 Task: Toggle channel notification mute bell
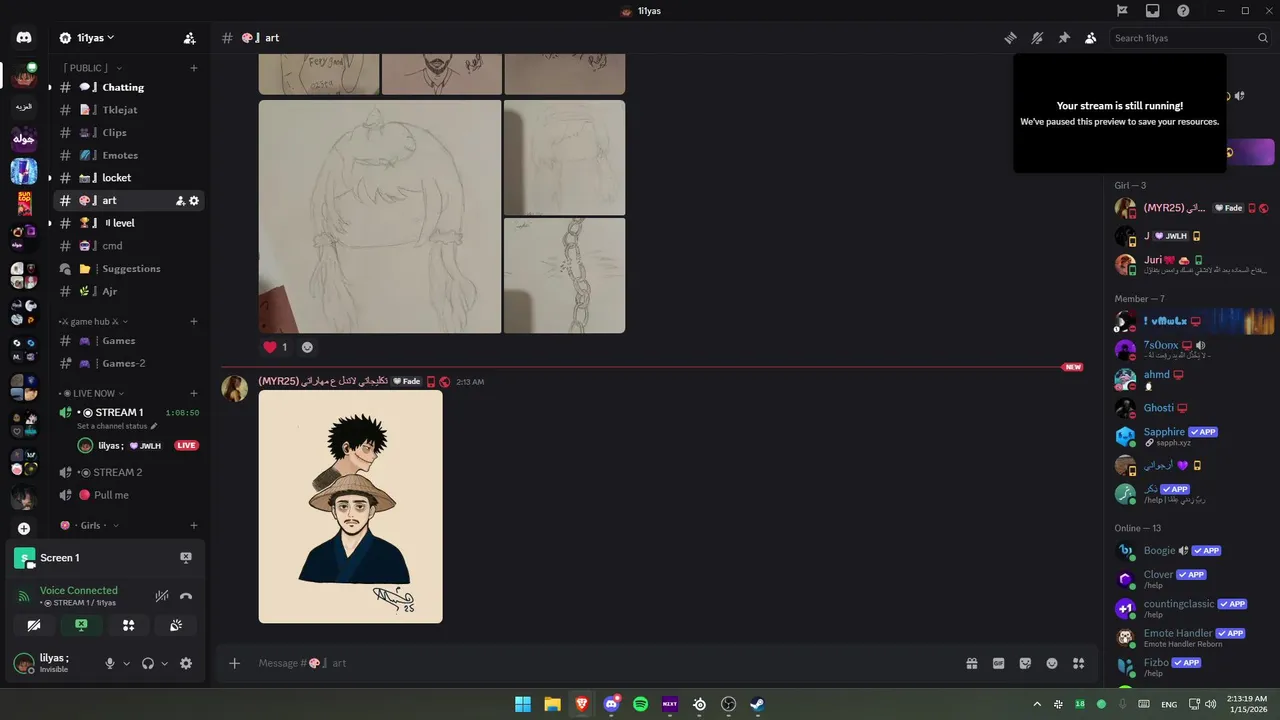(1037, 38)
